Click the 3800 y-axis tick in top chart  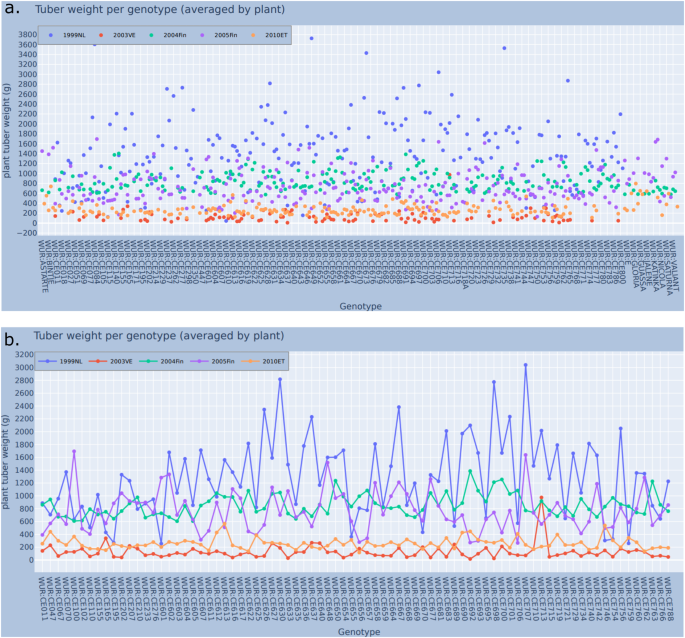pos(25,35)
